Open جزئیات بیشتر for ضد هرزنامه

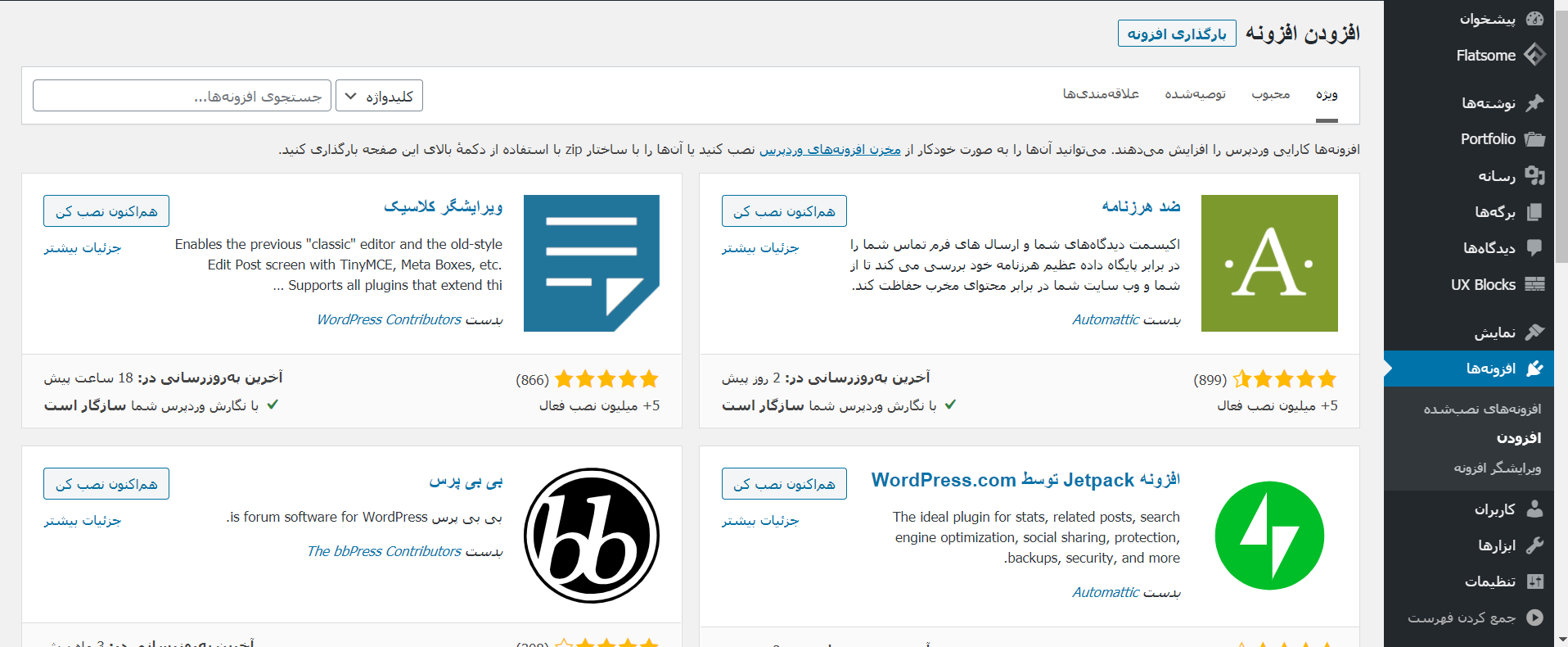(x=760, y=247)
